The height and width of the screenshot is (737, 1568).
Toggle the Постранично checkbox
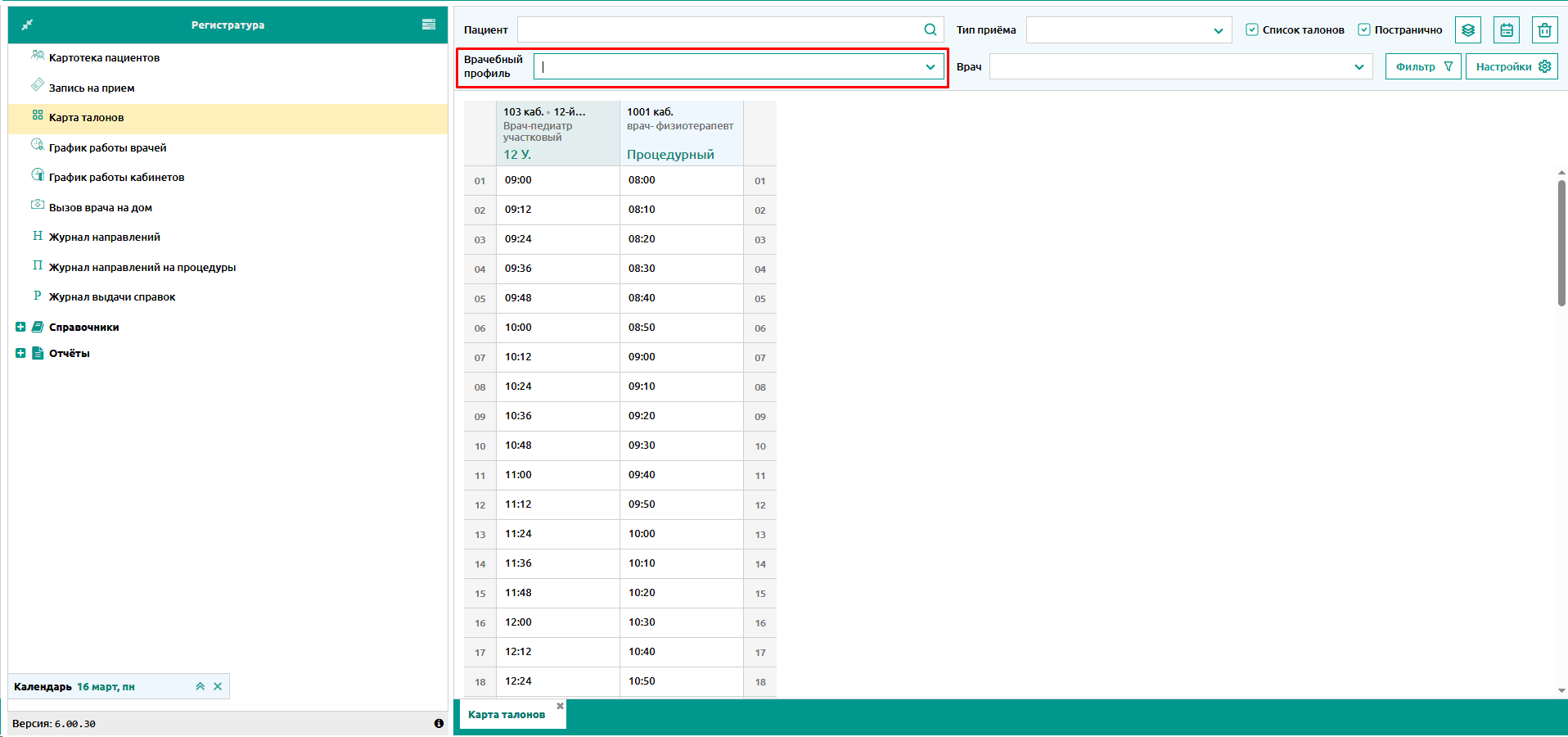(1364, 29)
